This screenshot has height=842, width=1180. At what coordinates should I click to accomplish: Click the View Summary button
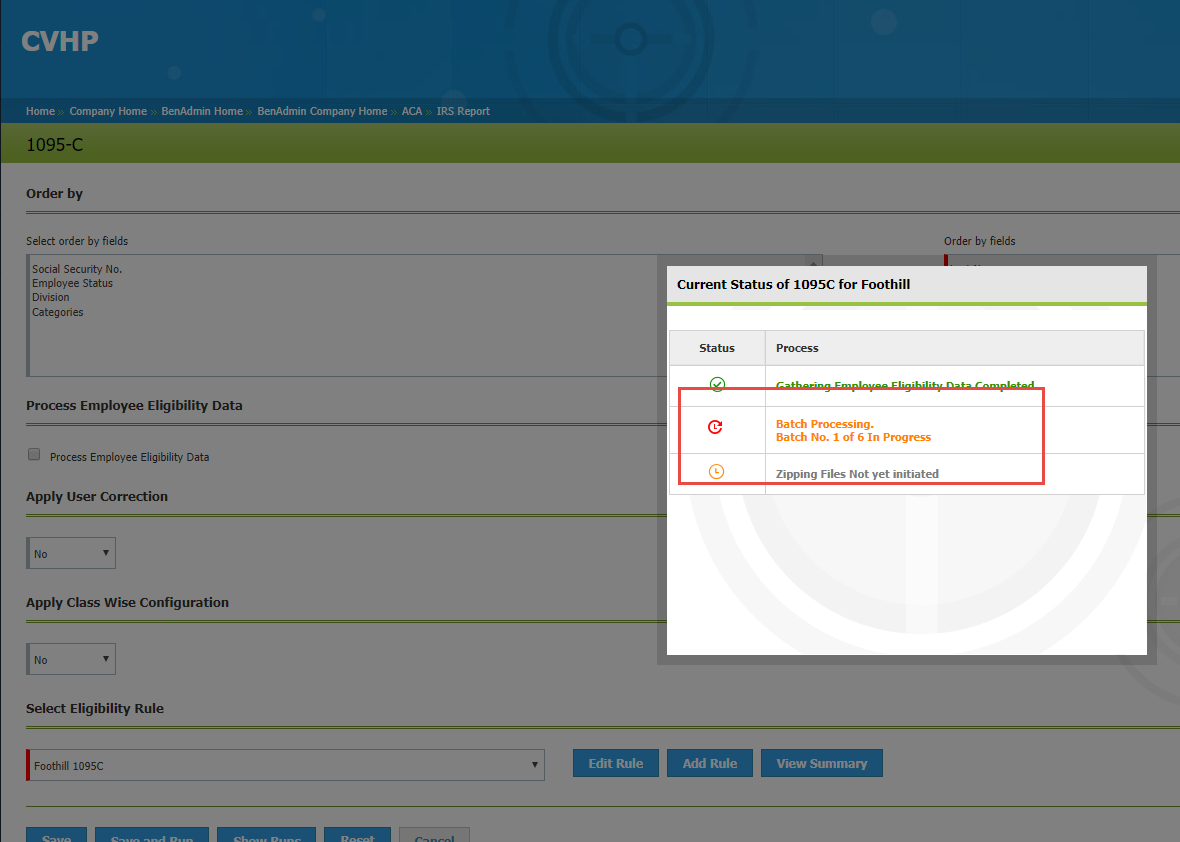(x=822, y=763)
